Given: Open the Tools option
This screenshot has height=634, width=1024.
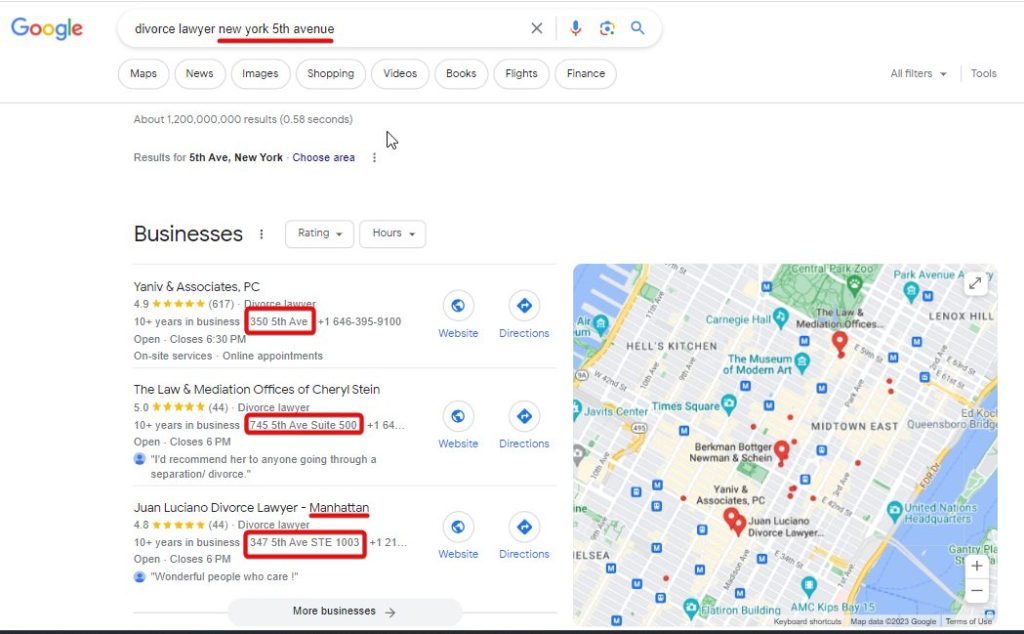Looking at the screenshot, I should 984,74.
